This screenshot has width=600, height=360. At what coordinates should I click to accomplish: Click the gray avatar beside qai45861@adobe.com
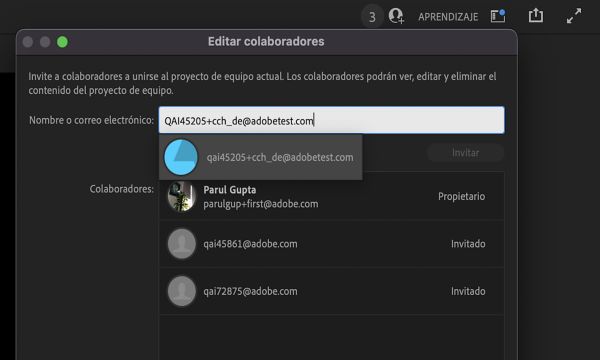point(182,244)
